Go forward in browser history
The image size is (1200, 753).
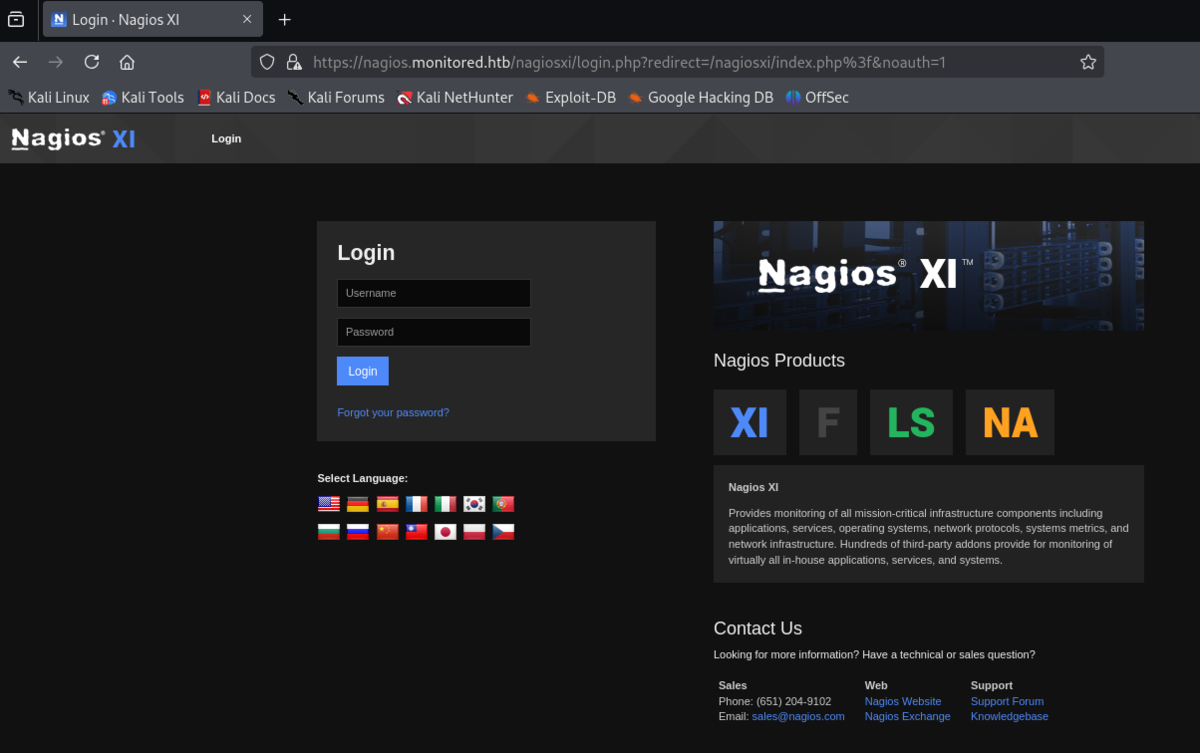(56, 62)
